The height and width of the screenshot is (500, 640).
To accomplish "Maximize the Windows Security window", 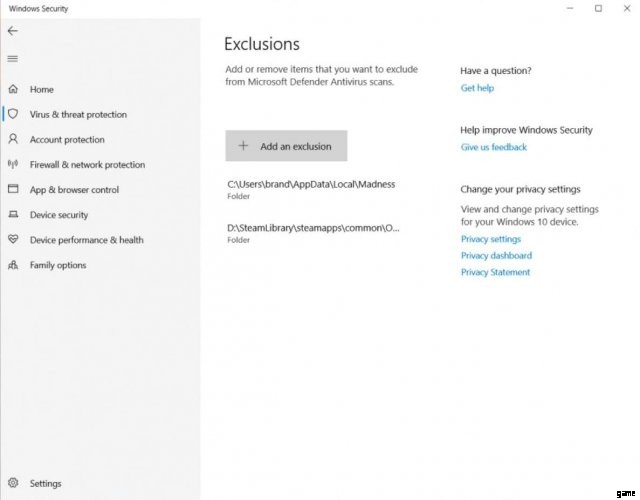I will click(x=598, y=9).
